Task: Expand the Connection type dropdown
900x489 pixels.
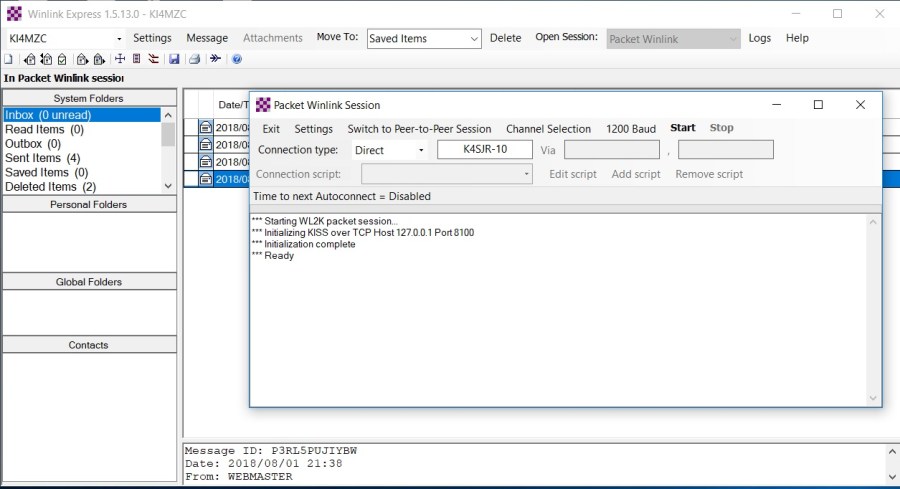Action: (421, 150)
